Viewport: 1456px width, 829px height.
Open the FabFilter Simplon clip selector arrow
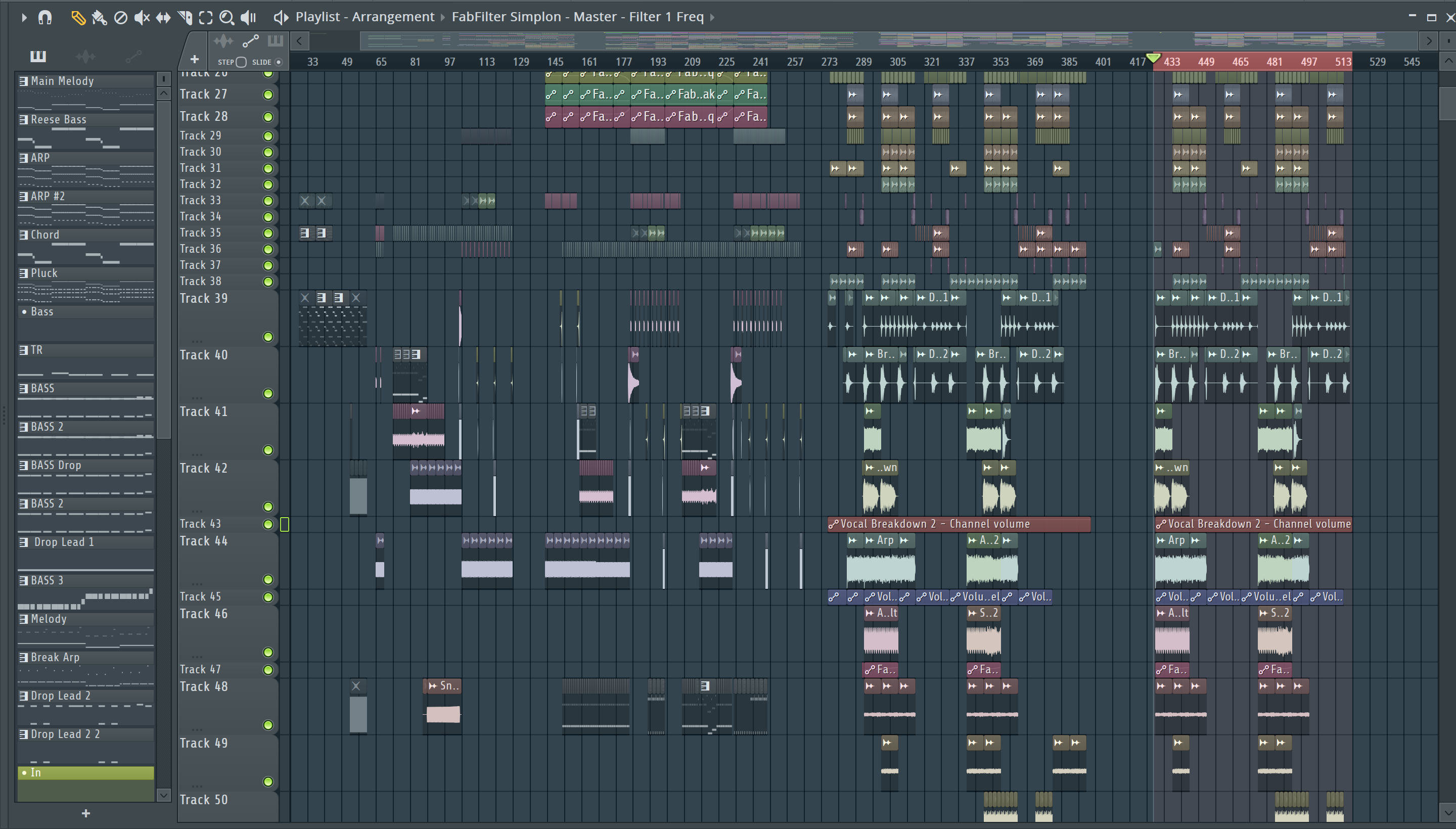tap(712, 18)
